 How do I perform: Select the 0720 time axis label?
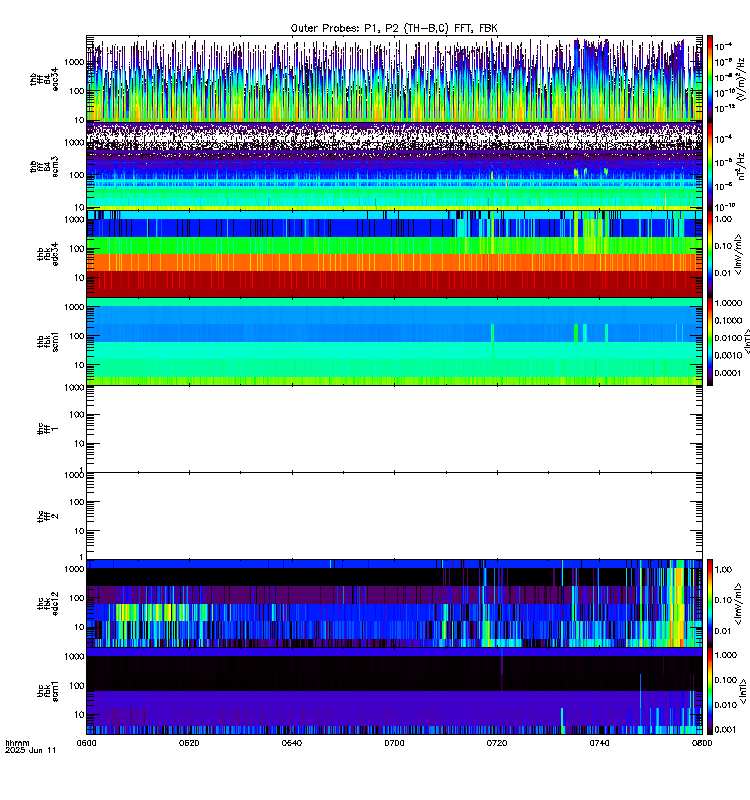click(x=497, y=743)
